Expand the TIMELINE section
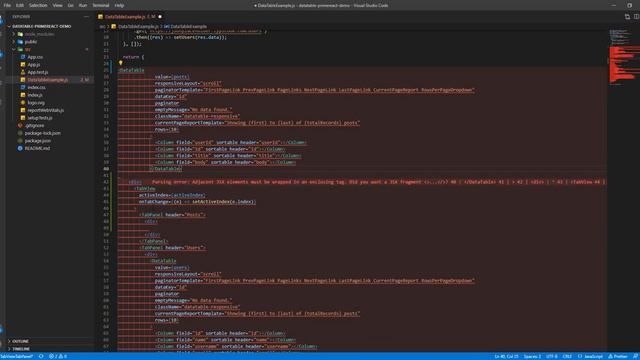The image size is (640, 360). (x=21, y=349)
